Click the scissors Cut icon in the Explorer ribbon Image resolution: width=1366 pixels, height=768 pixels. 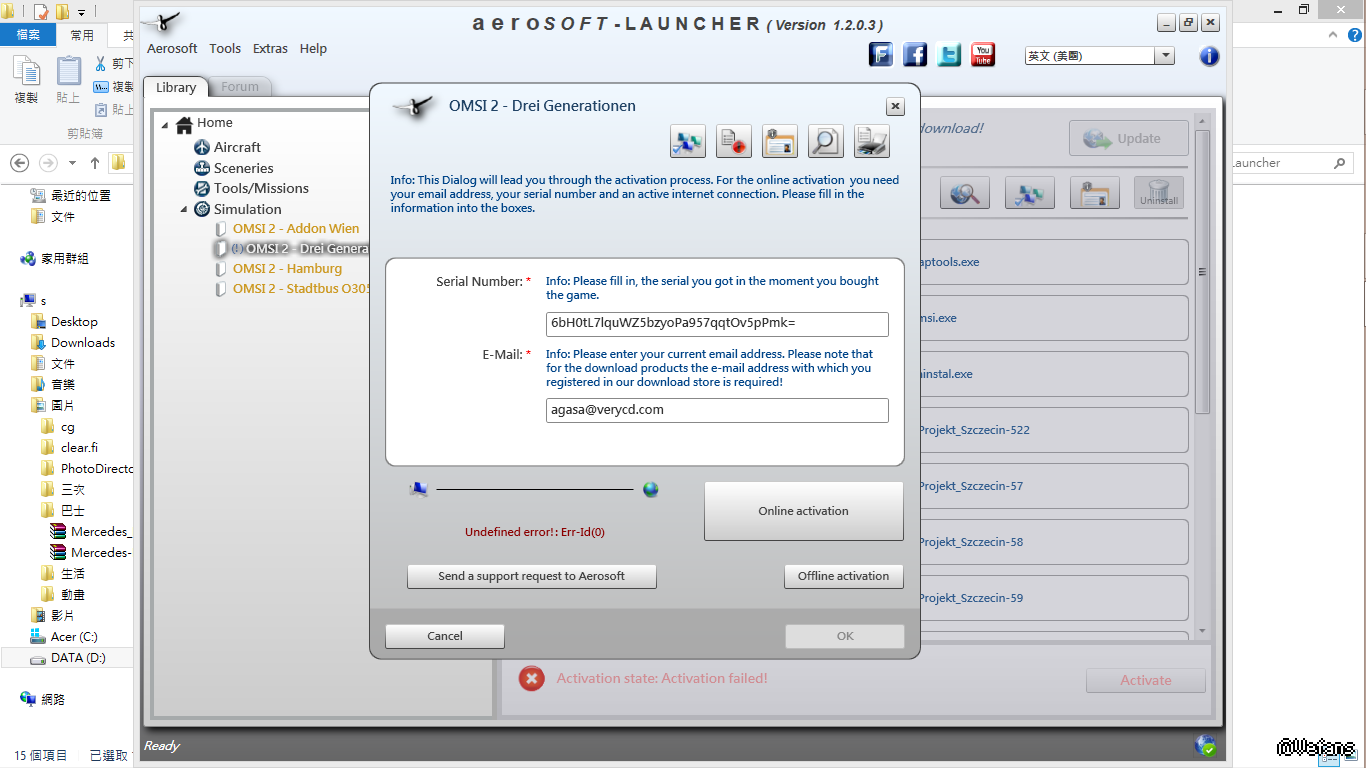pos(100,63)
